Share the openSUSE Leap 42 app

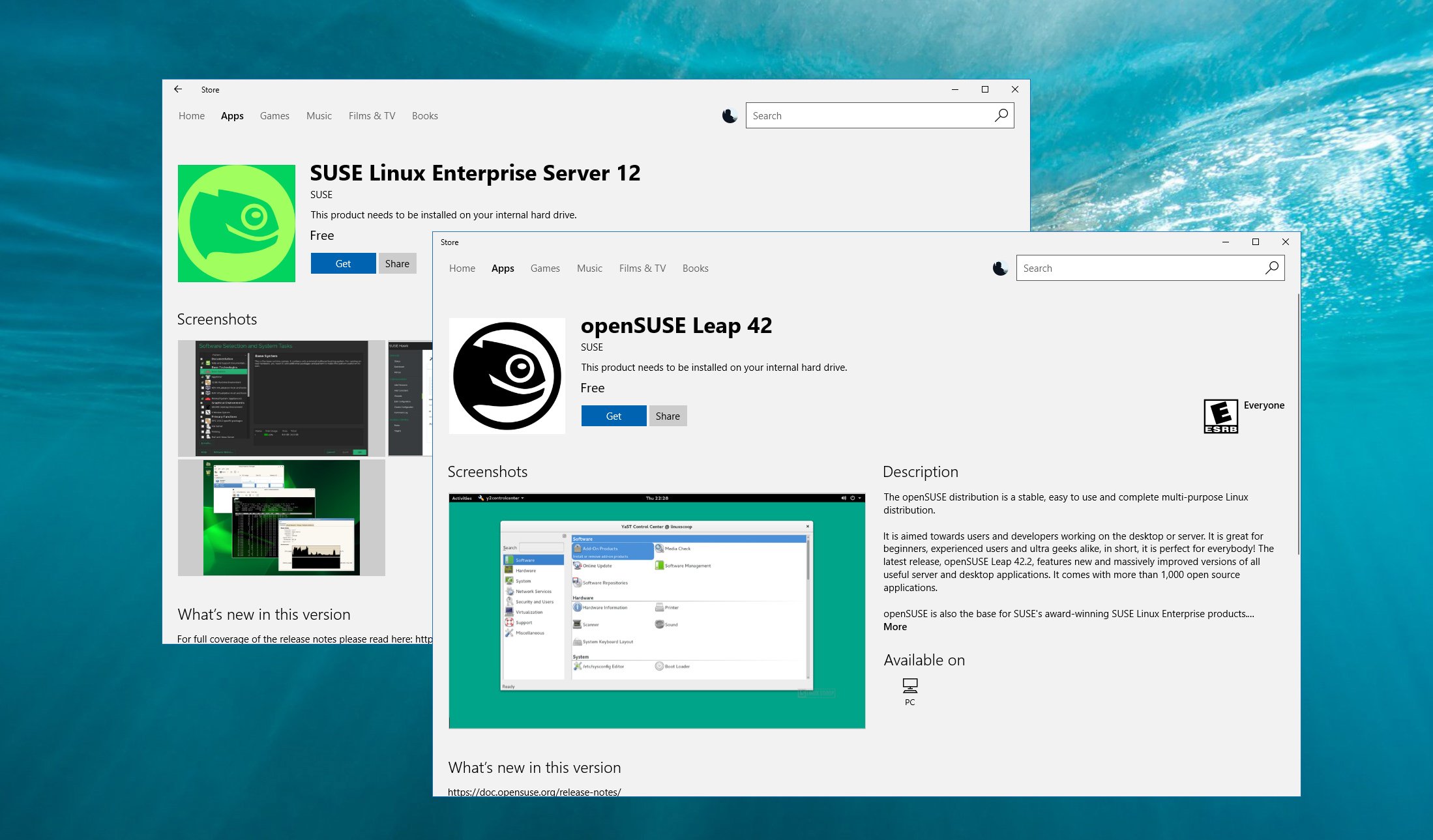coord(667,416)
